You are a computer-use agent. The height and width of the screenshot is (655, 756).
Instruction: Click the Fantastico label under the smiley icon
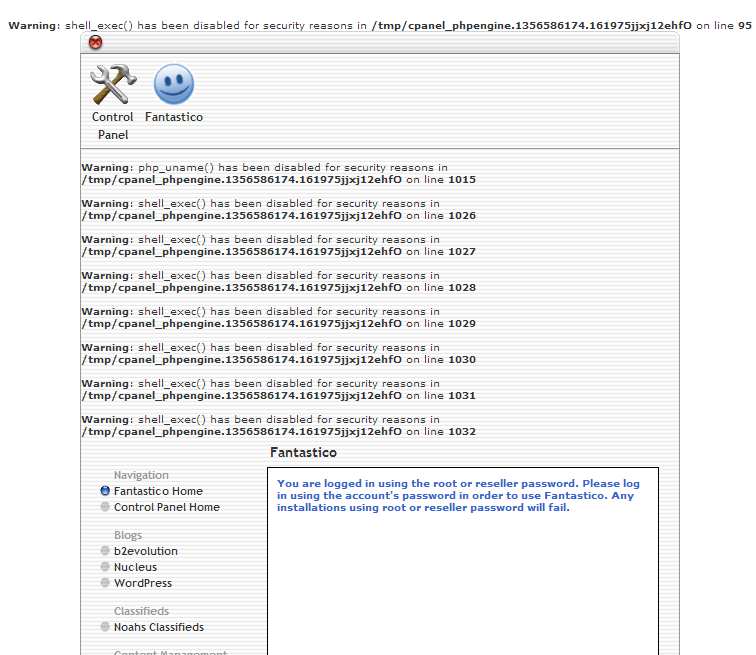(x=174, y=117)
